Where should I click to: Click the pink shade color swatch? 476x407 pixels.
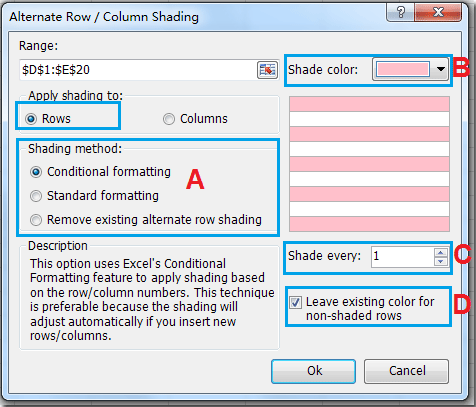click(x=402, y=69)
